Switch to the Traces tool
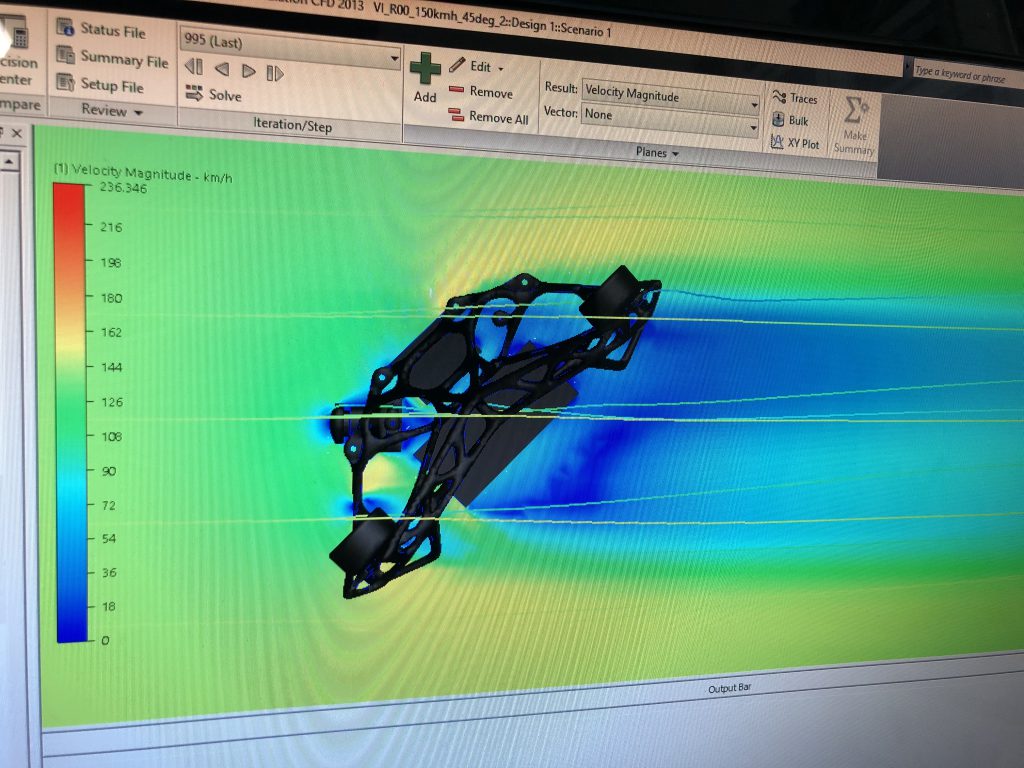Image resolution: width=1024 pixels, height=768 pixels. pos(794,98)
